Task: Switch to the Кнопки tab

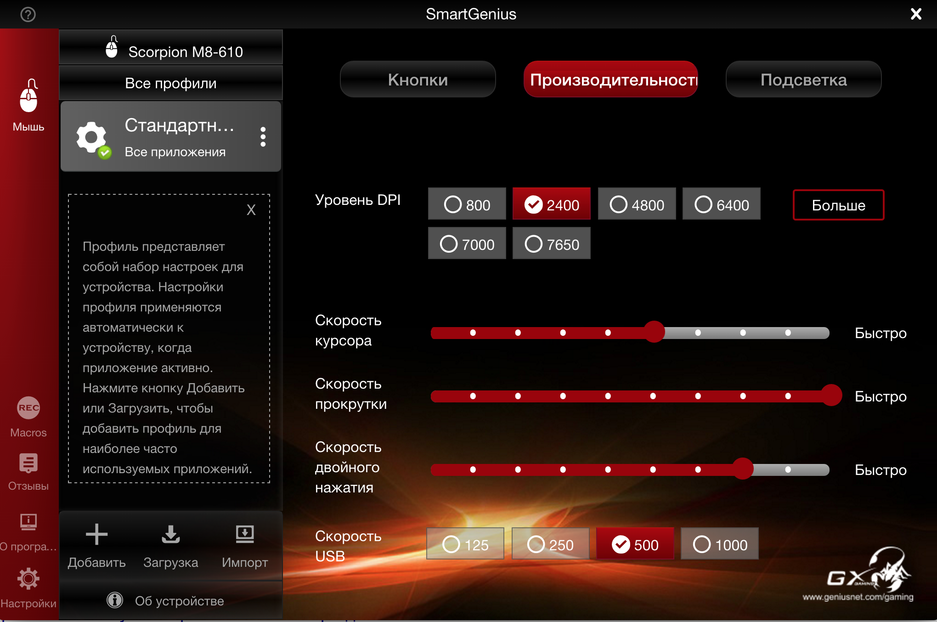Action: [x=418, y=79]
